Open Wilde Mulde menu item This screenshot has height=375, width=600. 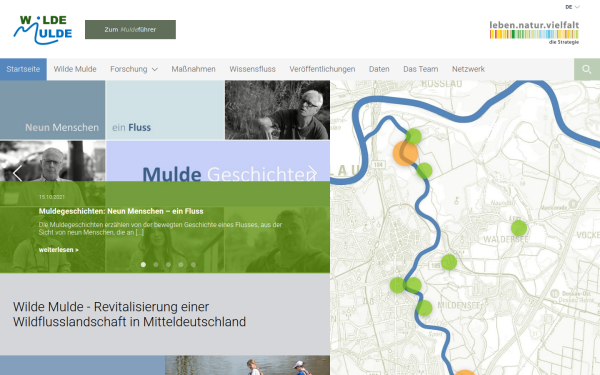75,69
